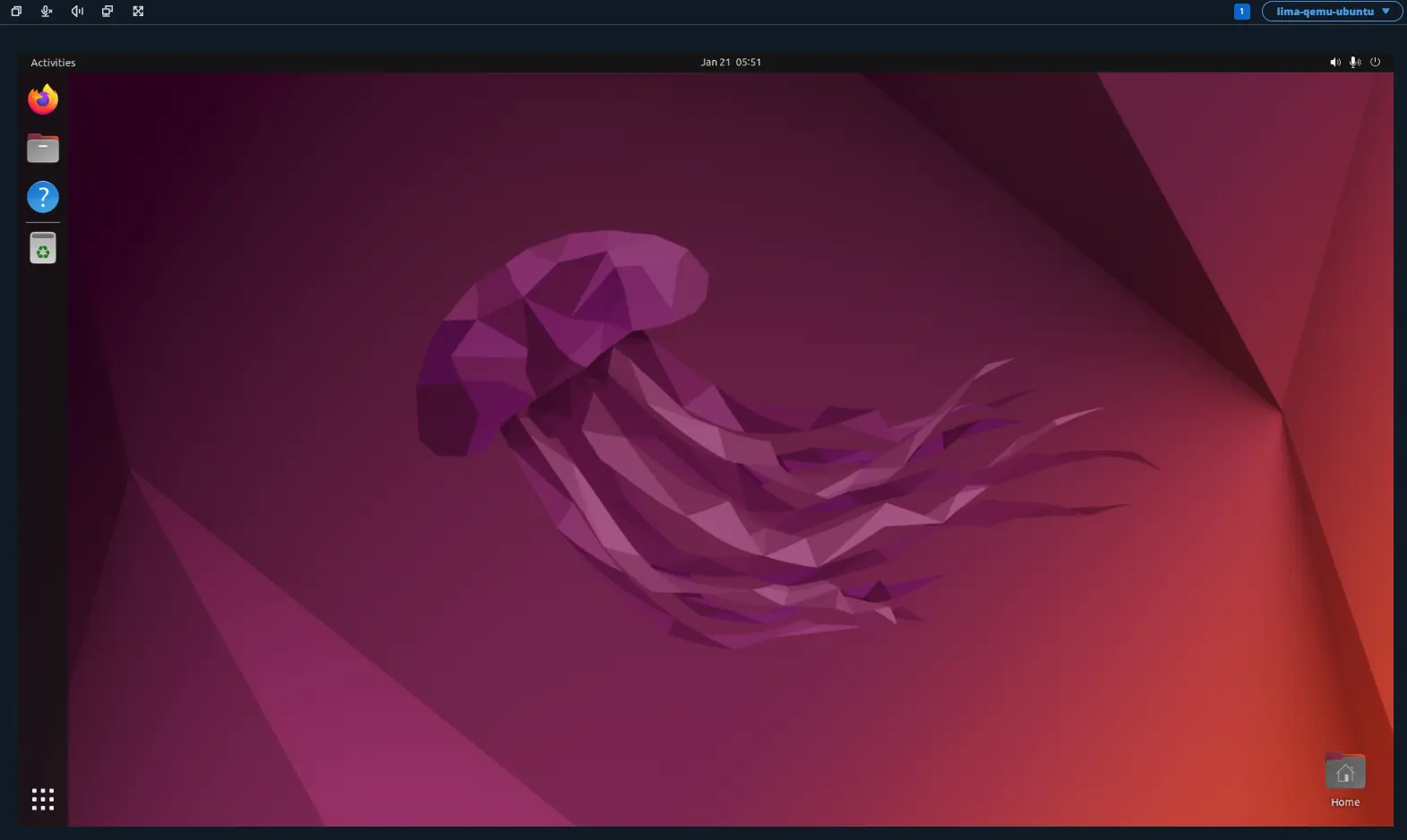
Task: Open the Home folder desktop icon
Action: [1345, 780]
